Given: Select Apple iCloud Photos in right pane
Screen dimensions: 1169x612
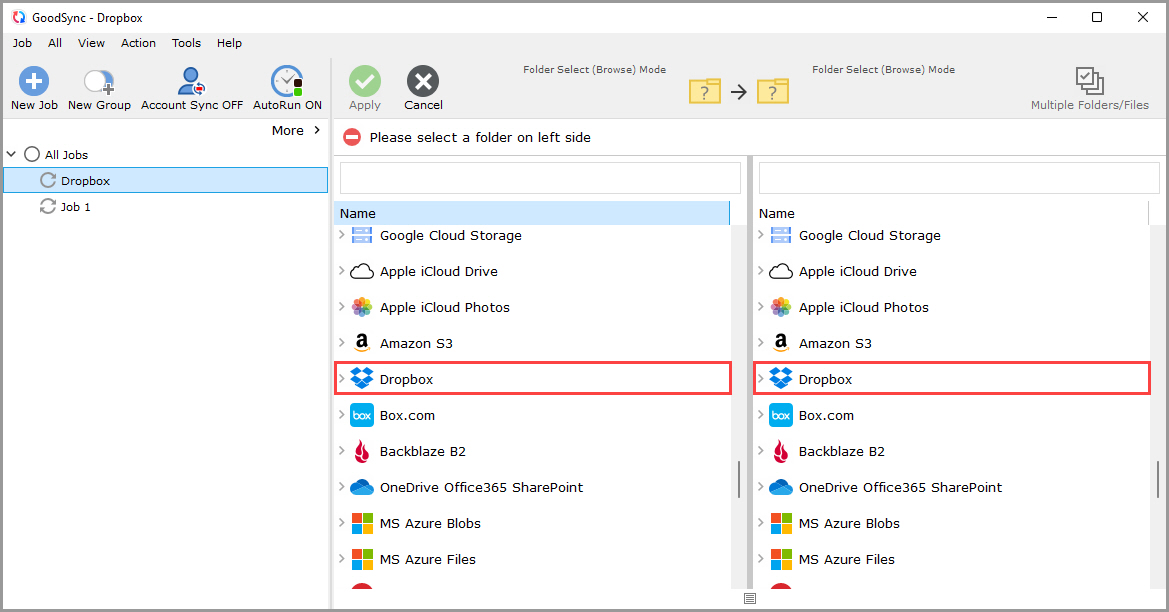Looking at the screenshot, I should [863, 307].
